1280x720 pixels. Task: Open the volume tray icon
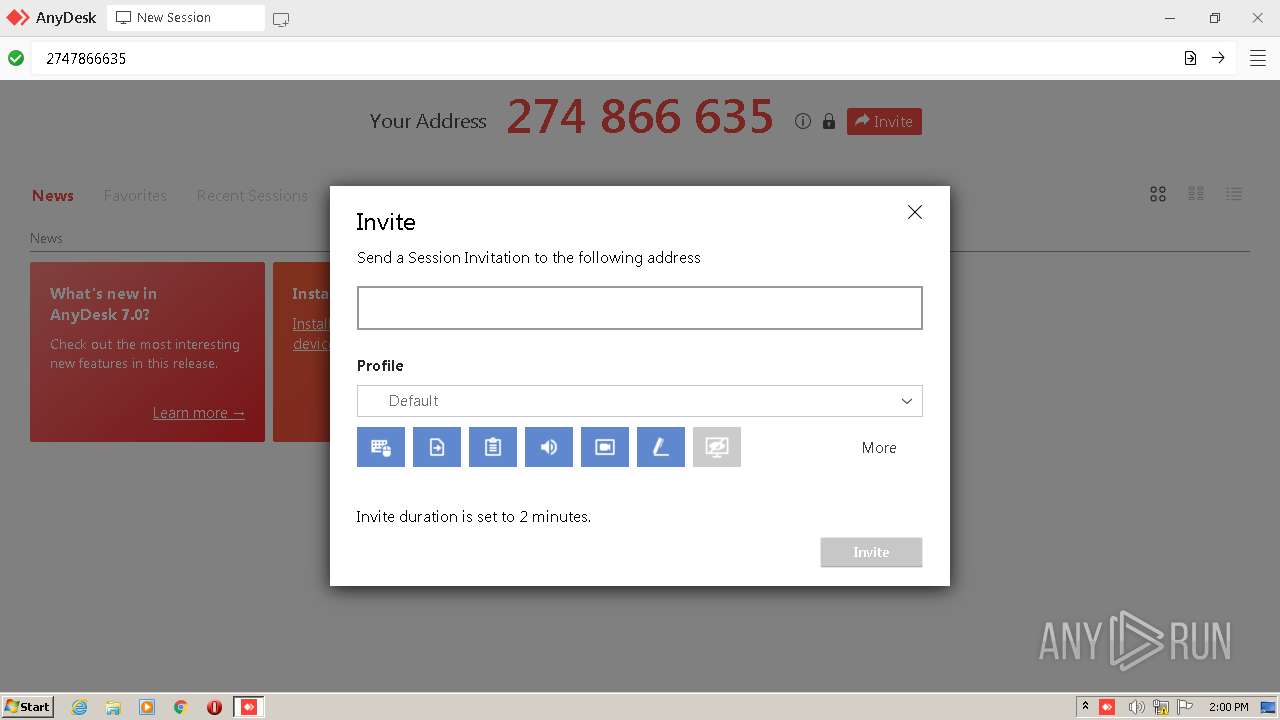(x=1136, y=707)
